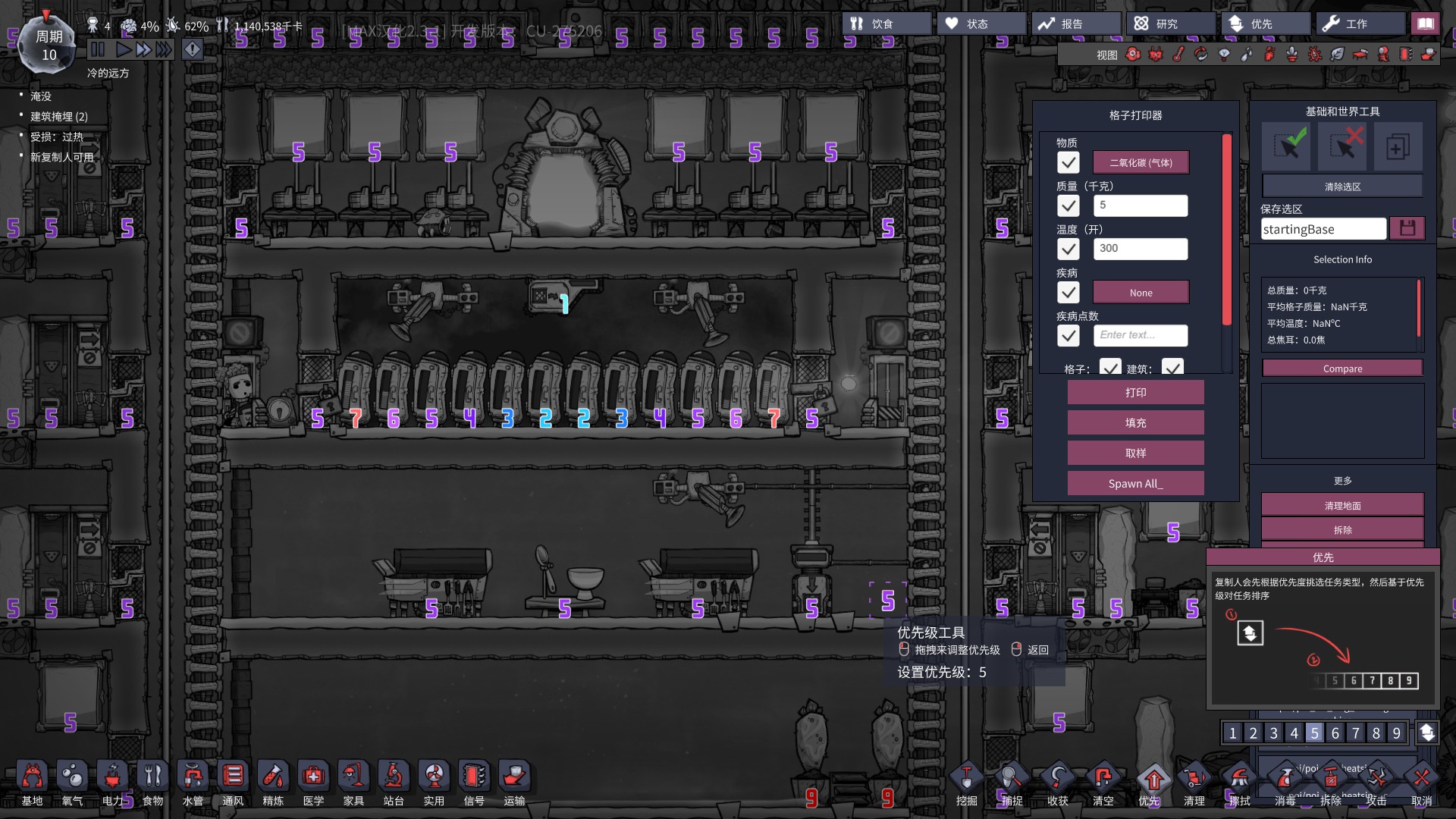Toggle the 疾病点数 disease count checkbox
The height and width of the screenshot is (819, 1456).
[1068, 335]
